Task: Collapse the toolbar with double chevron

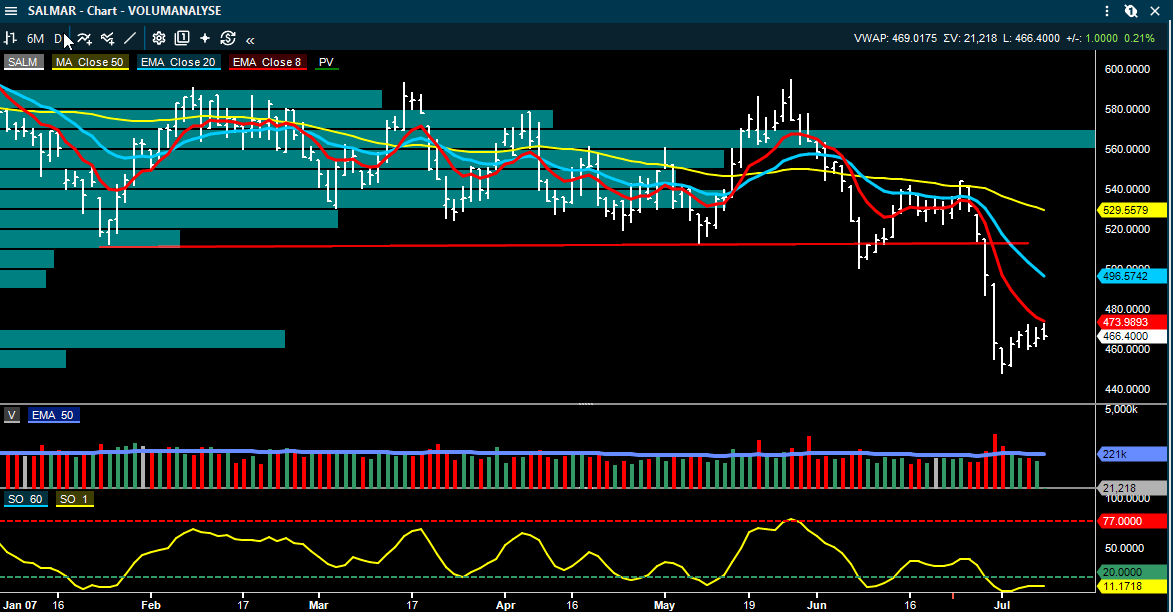Action: pyautogui.click(x=250, y=40)
